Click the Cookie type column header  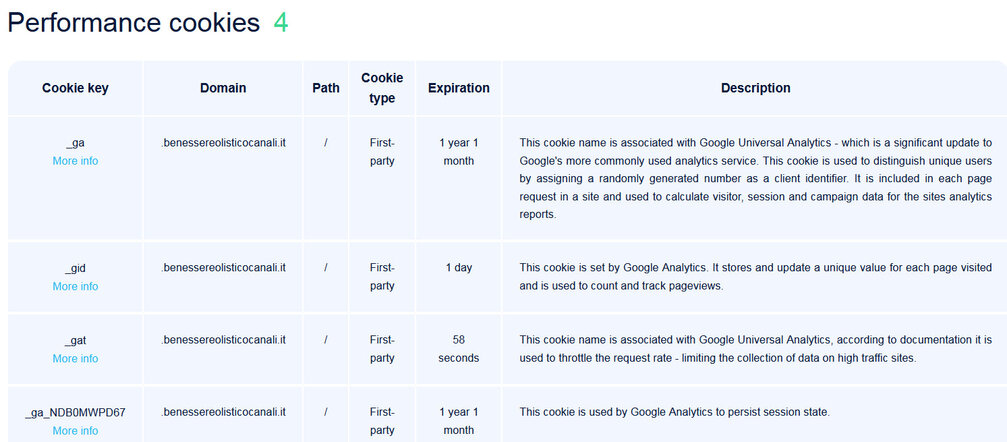tap(382, 88)
